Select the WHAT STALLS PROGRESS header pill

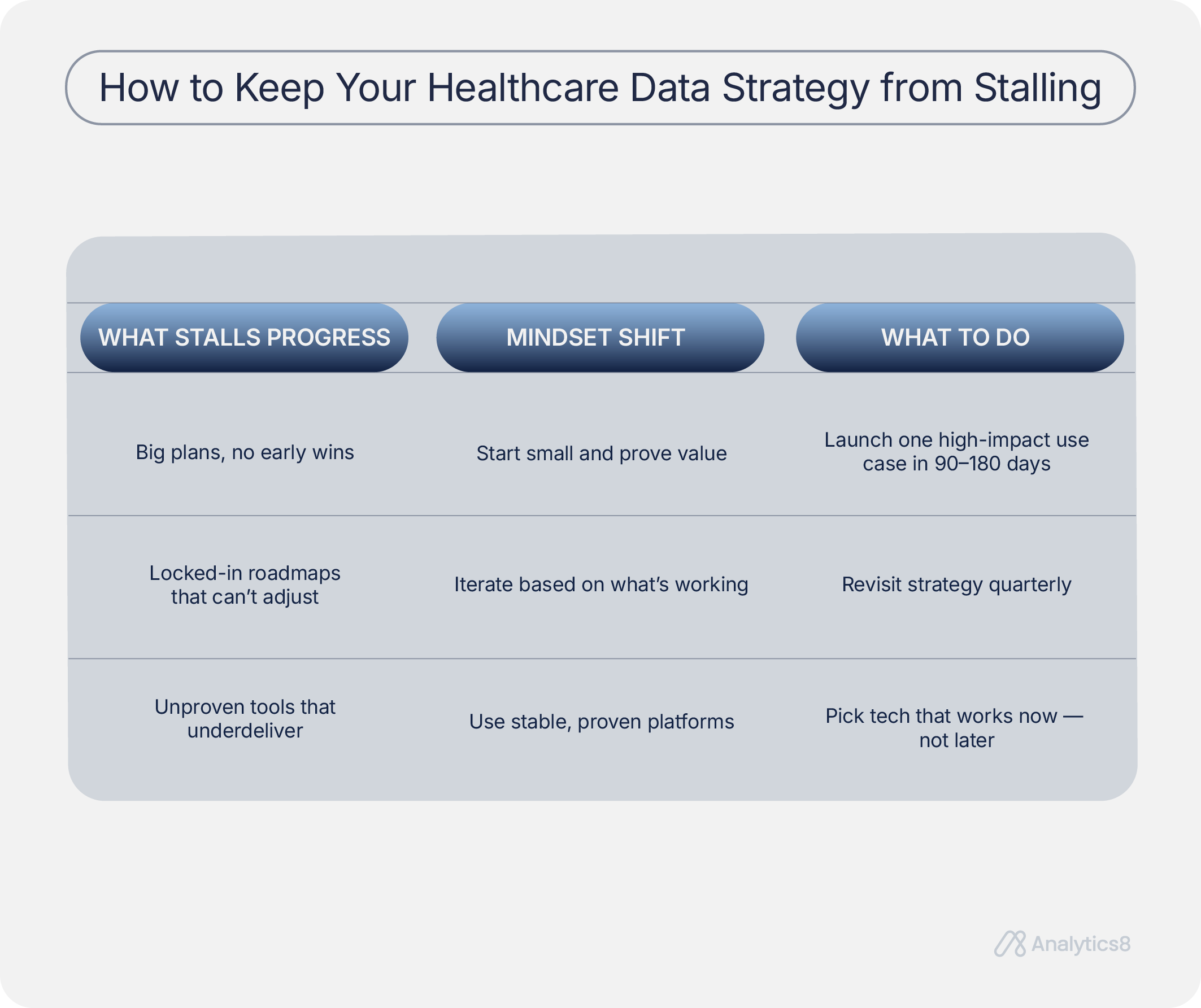(x=244, y=337)
